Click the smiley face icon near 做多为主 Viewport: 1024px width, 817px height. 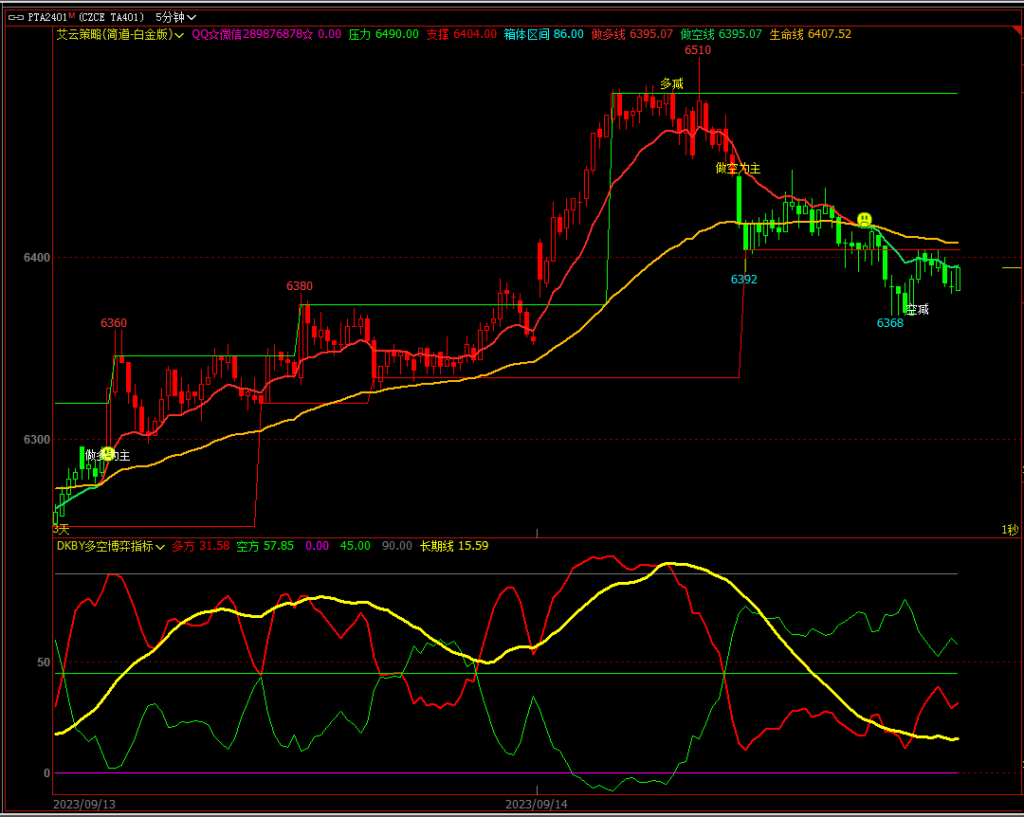[107, 454]
